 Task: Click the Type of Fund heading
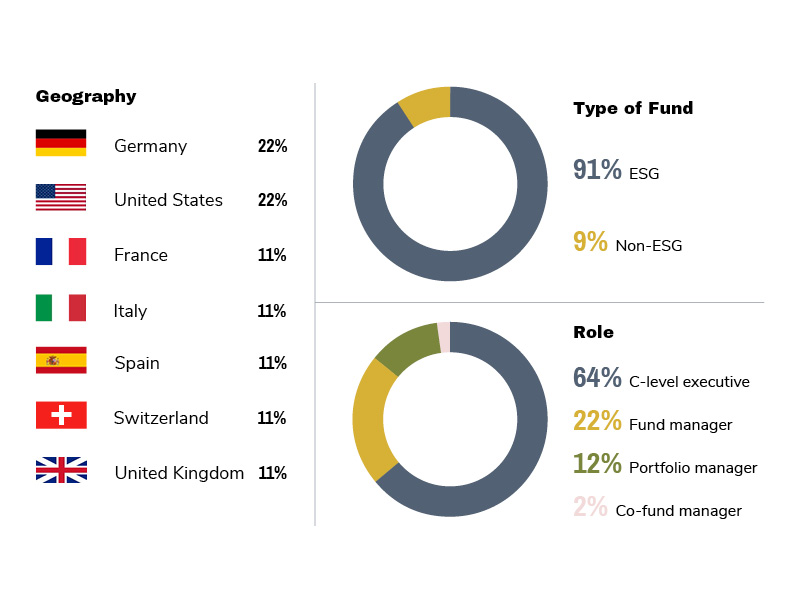[x=633, y=108]
